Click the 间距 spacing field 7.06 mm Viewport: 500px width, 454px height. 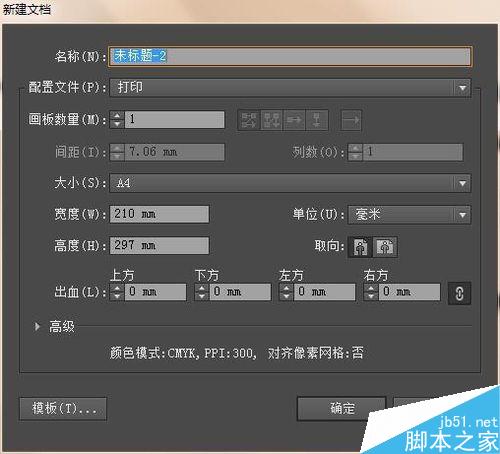[174, 152]
